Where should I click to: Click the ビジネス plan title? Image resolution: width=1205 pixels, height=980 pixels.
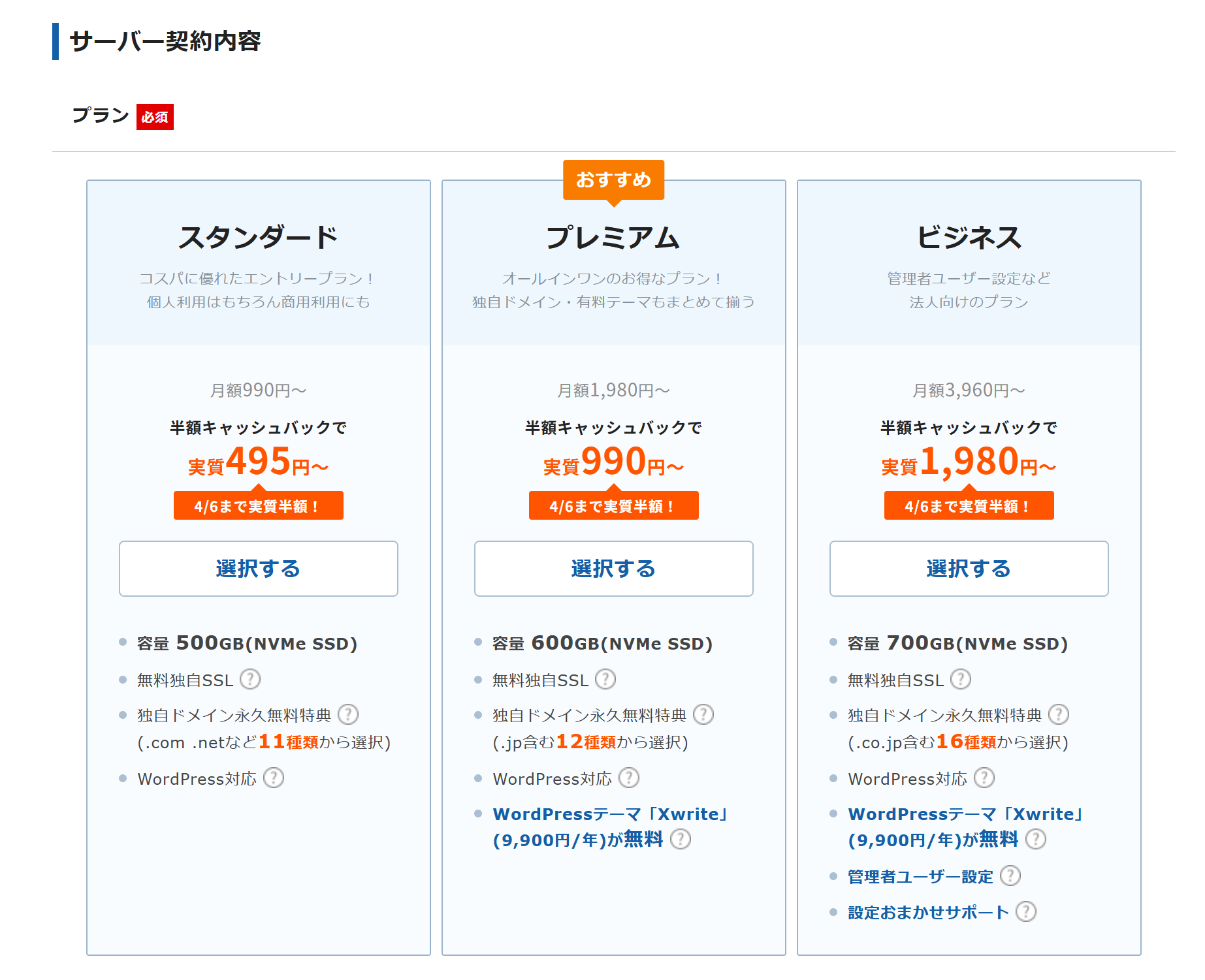(969, 237)
